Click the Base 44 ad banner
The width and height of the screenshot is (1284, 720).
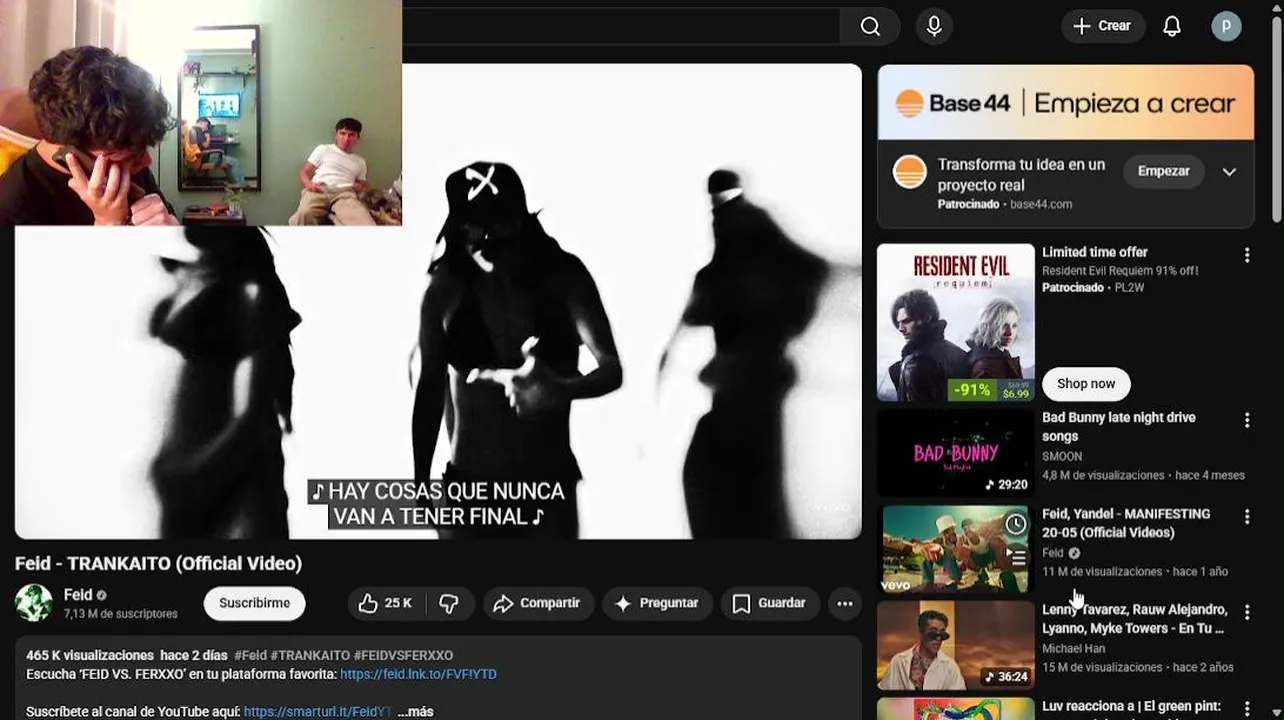coord(1065,102)
